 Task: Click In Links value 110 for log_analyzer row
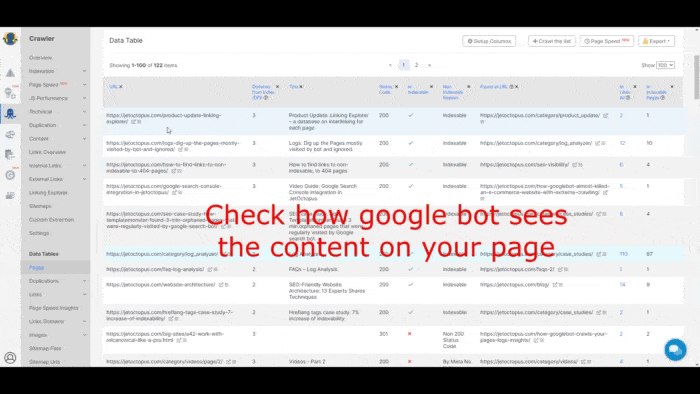[x=623, y=254]
